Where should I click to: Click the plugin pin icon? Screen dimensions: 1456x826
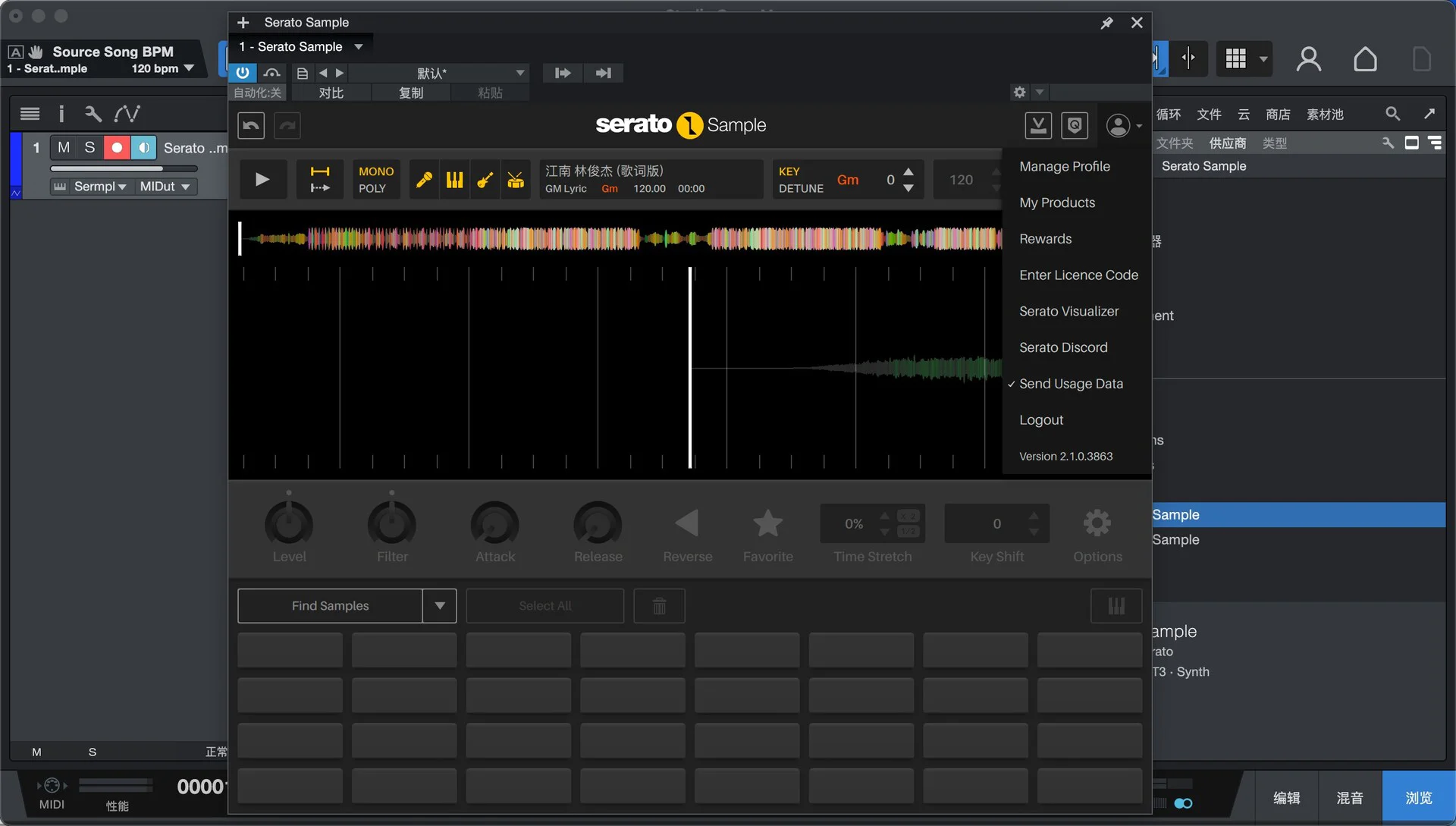pos(1106,23)
